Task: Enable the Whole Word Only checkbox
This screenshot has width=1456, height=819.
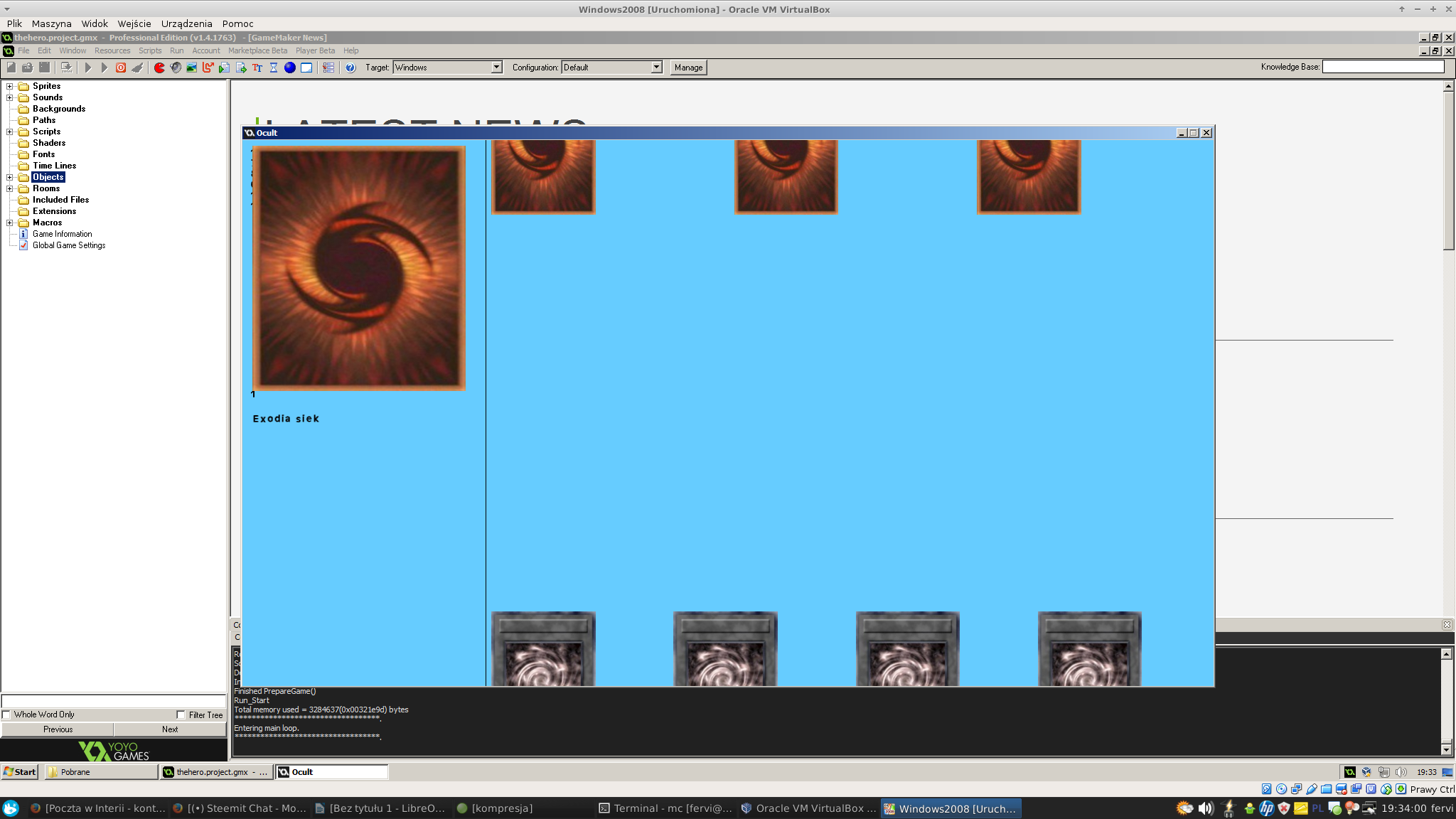Action: coord(6,714)
